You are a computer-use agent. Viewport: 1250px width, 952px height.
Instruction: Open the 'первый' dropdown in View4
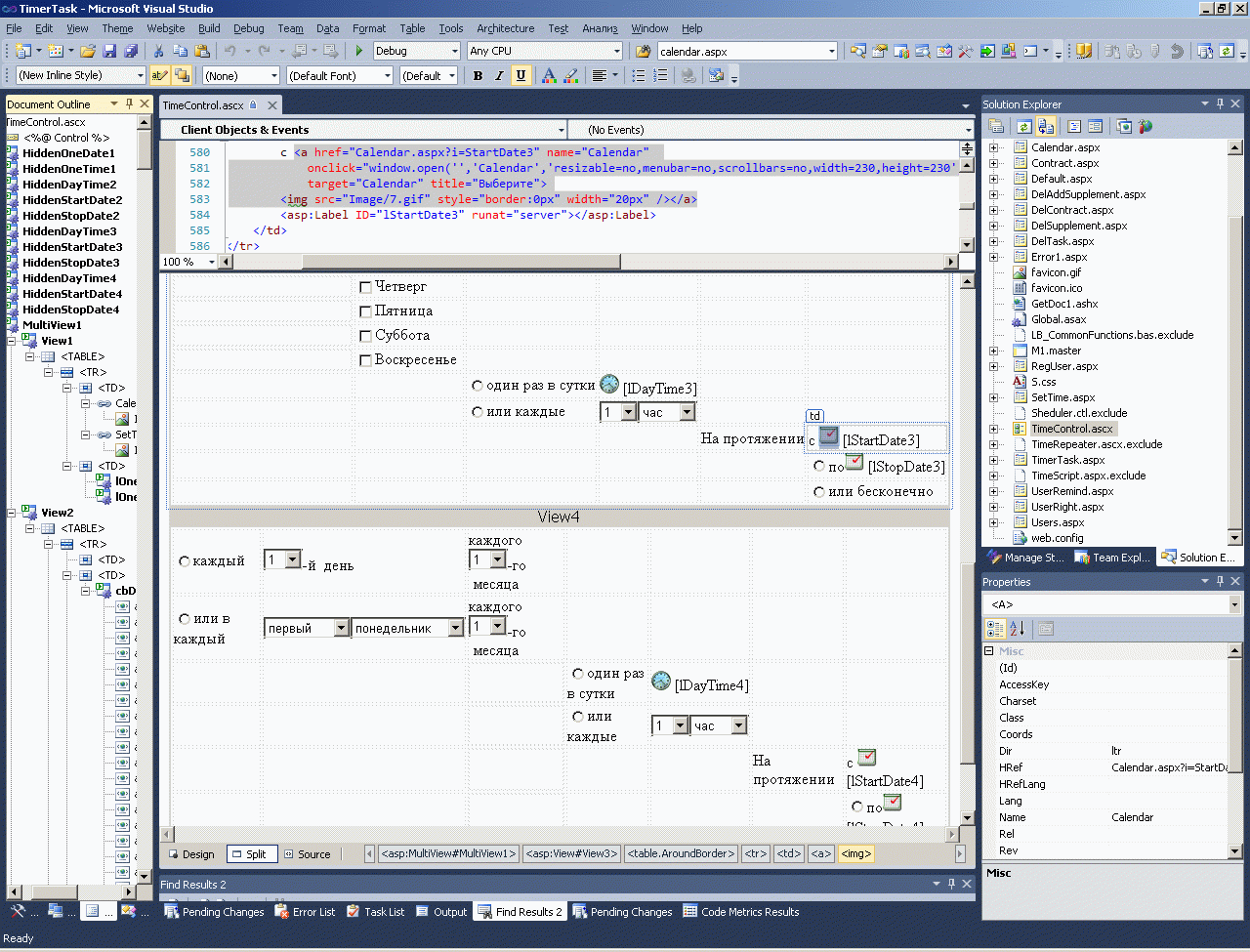tap(342, 629)
